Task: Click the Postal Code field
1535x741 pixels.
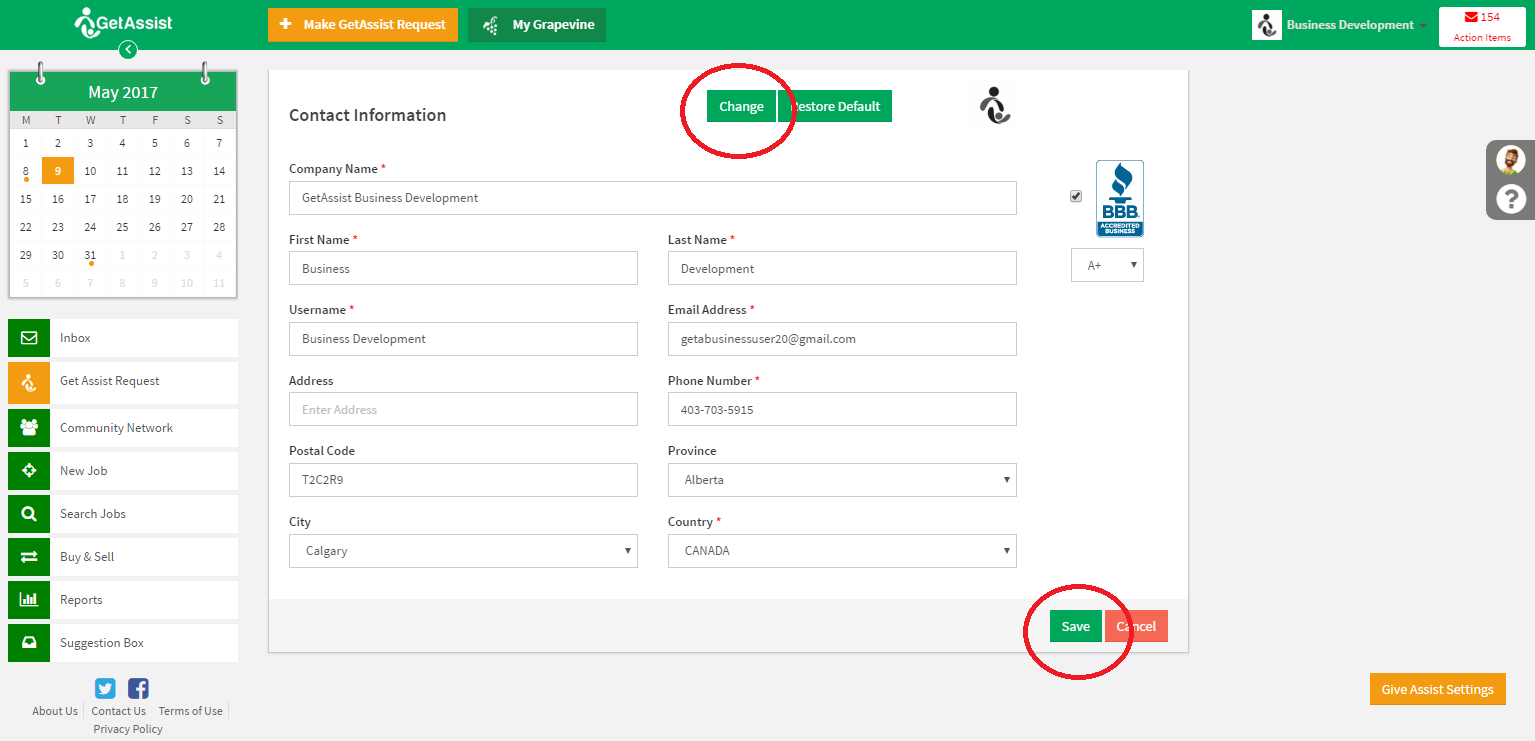Action: (x=463, y=480)
